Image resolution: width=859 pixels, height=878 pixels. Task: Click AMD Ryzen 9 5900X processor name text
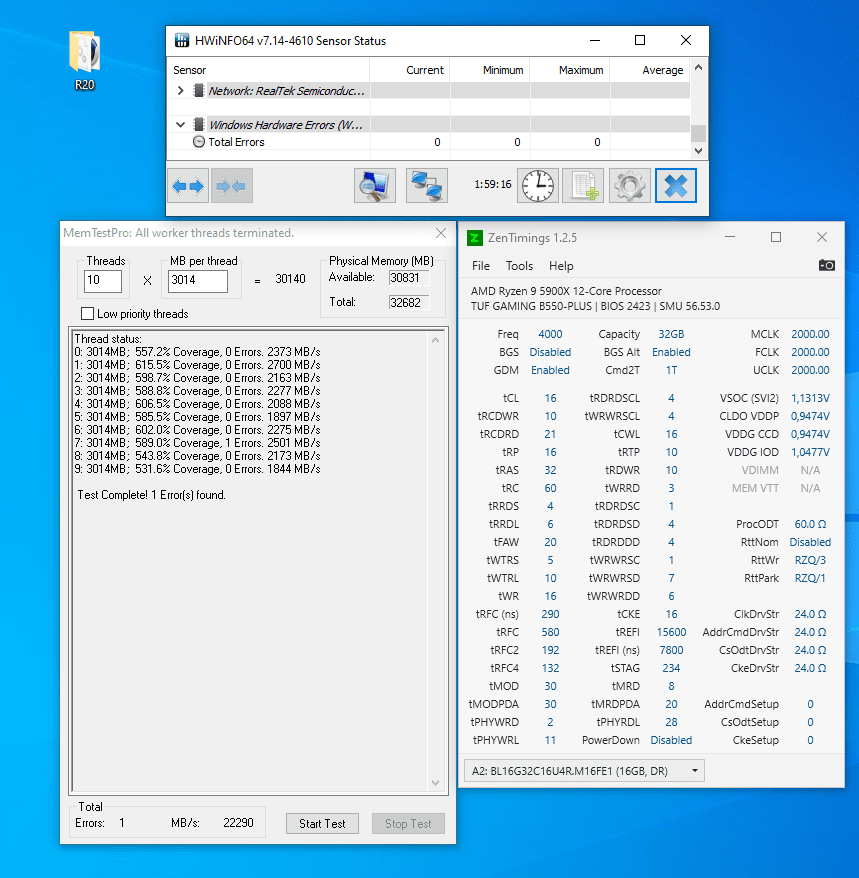[x=566, y=291]
